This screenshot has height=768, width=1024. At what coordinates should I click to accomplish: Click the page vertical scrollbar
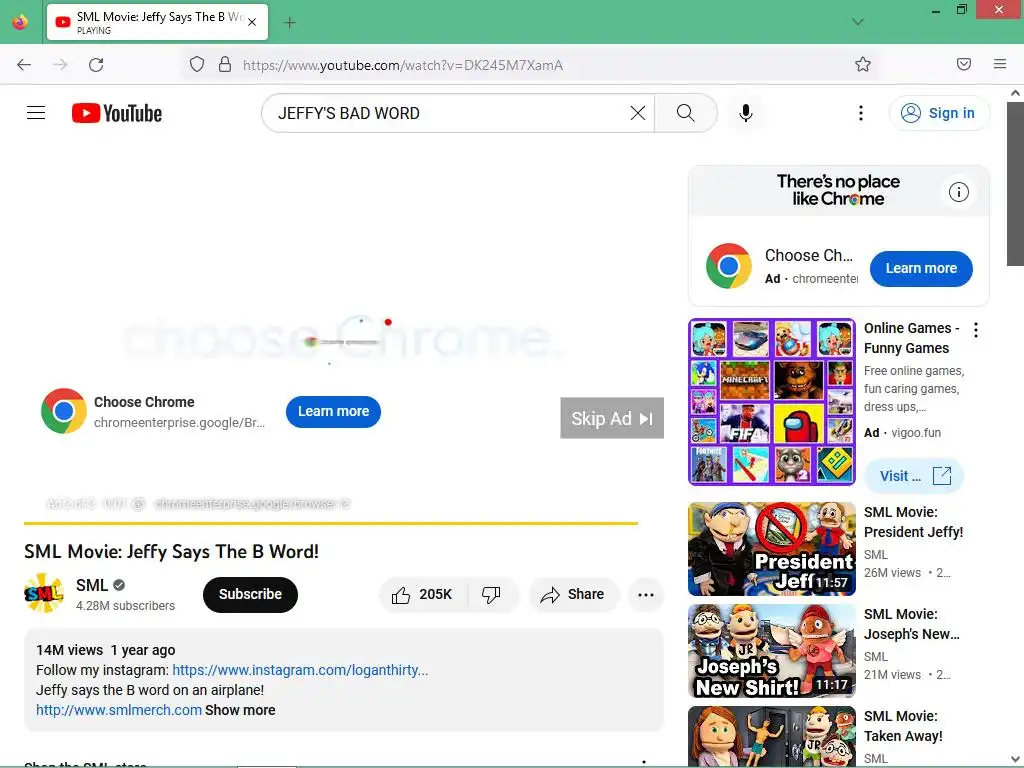[1015, 183]
